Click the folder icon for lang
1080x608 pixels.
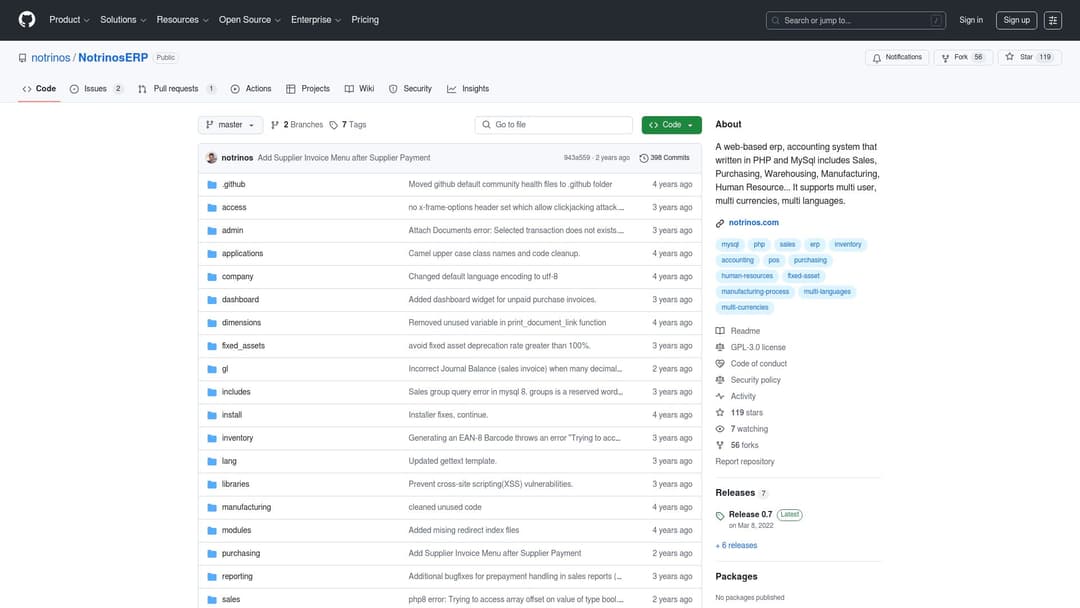212,461
